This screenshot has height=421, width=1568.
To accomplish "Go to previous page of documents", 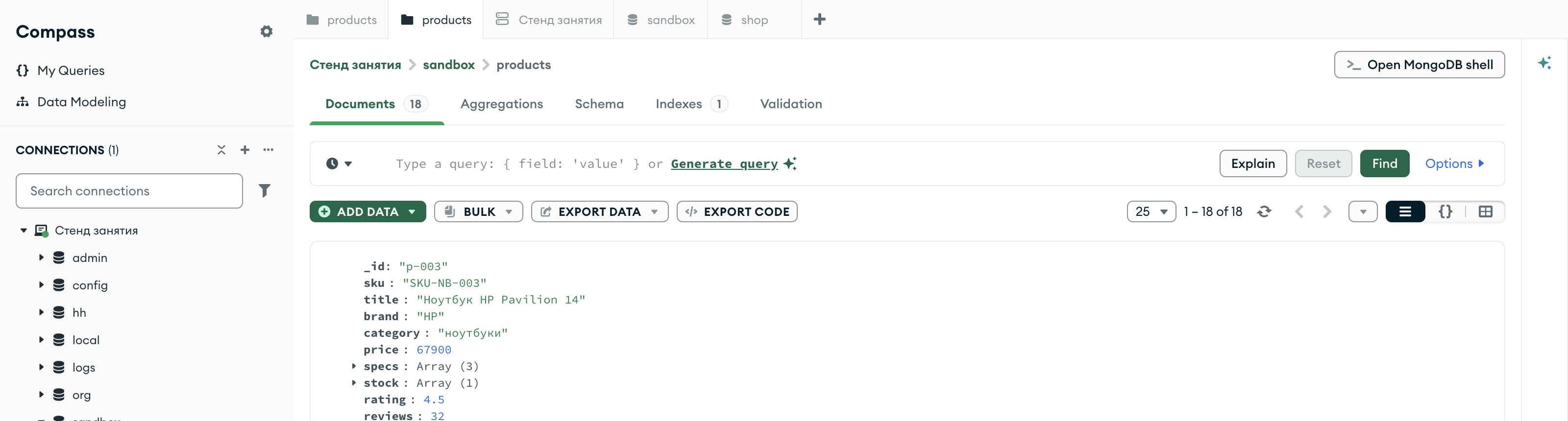I will click(x=1299, y=211).
